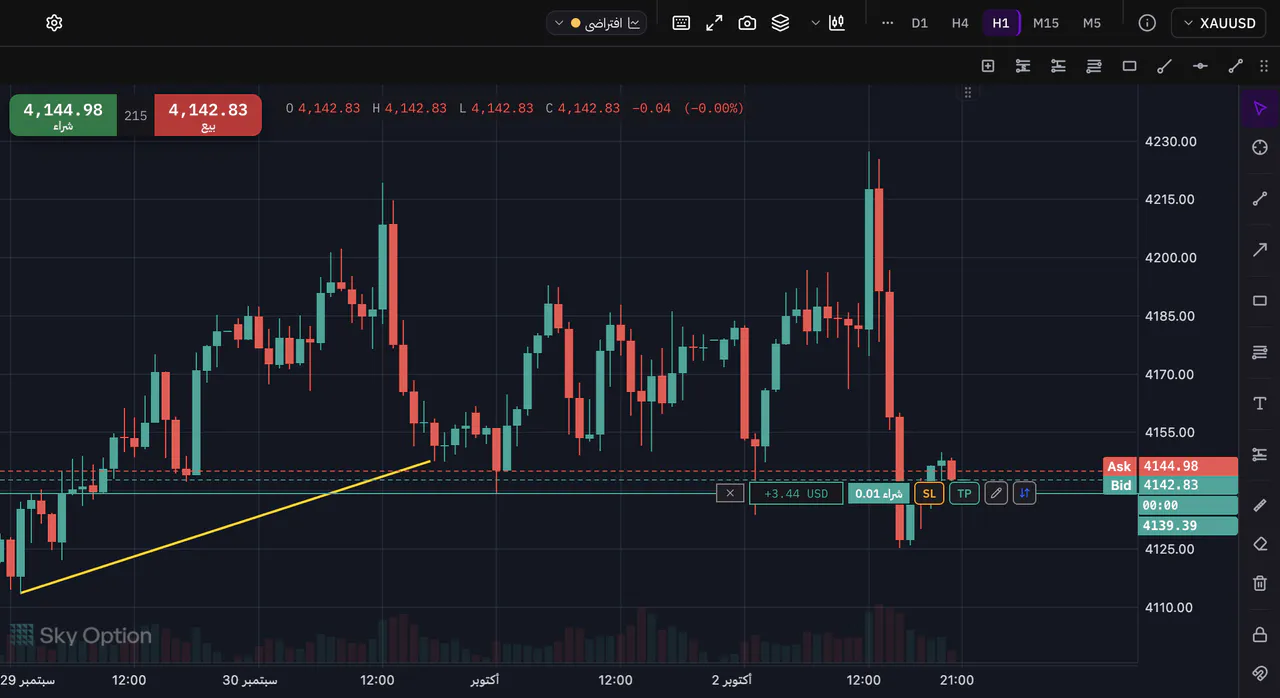Image resolution: width=1280 pixels, height=698 pixels.
Task: Click the green buy button 4,144.98
Action: tap(63, 115)
